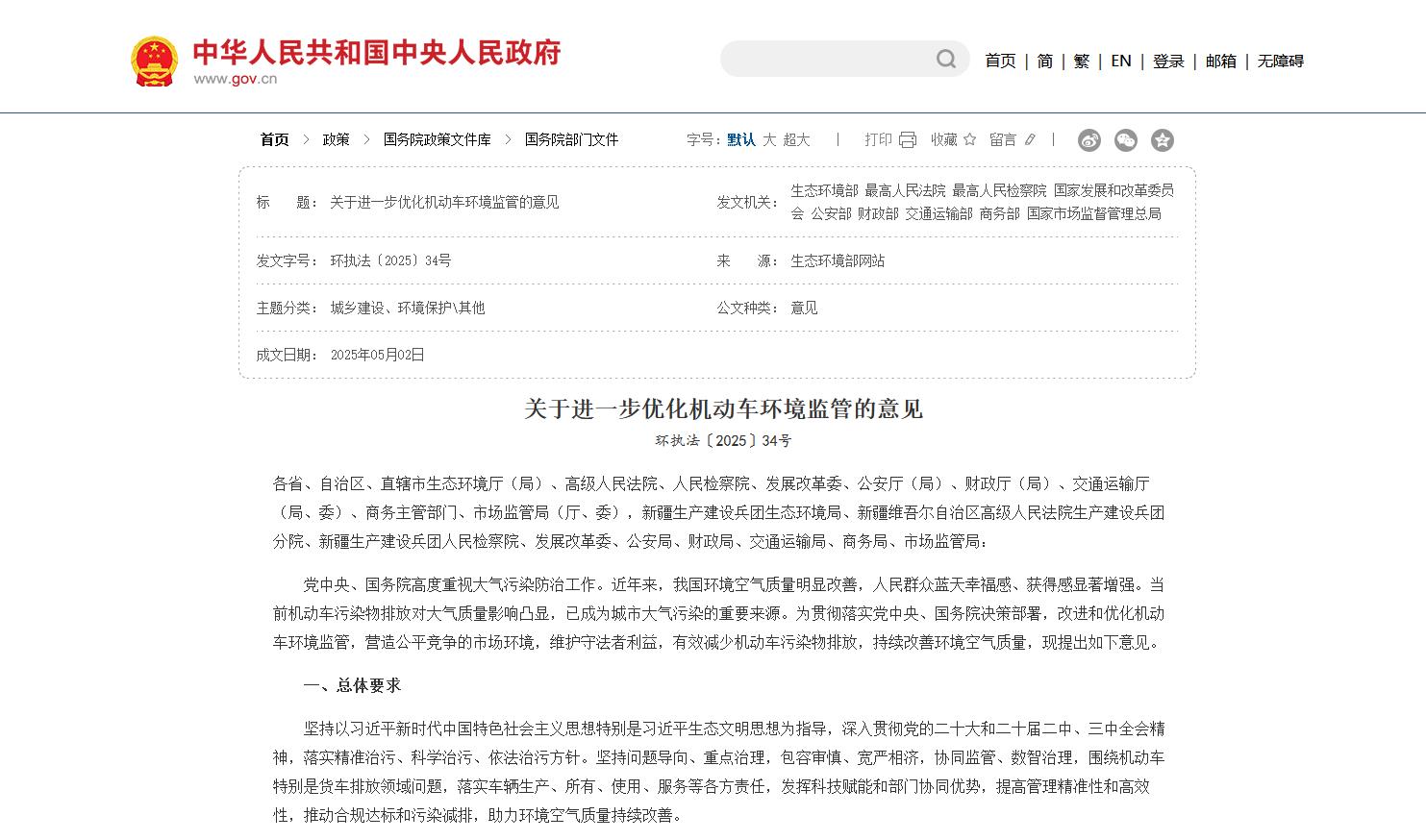Open the 登录 login link
Image resolution: width=1426 pixels, height=840 pixels.
click(1168, 62)
